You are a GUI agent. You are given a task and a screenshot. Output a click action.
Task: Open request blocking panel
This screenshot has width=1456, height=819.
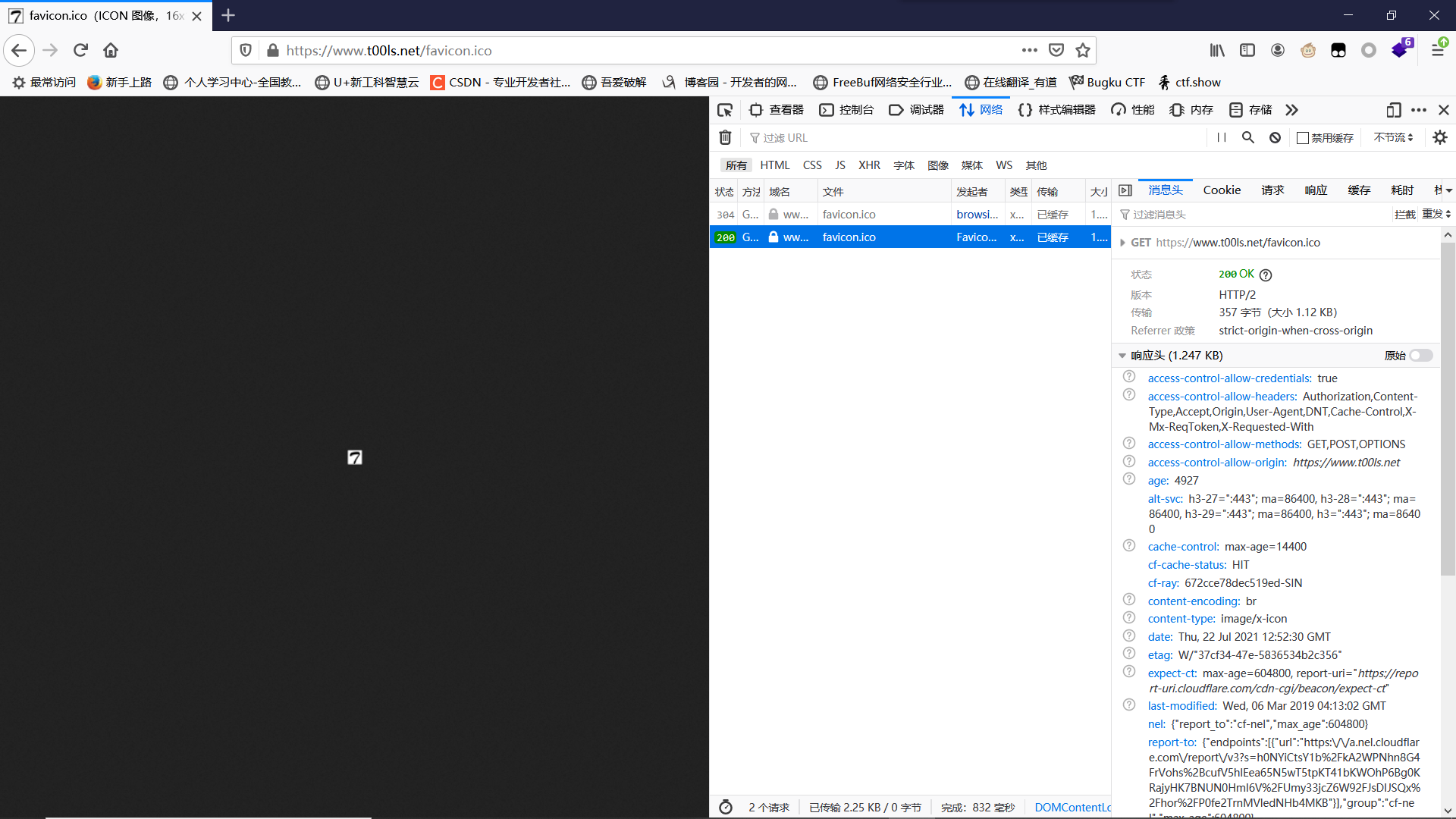click(1275, 137)
